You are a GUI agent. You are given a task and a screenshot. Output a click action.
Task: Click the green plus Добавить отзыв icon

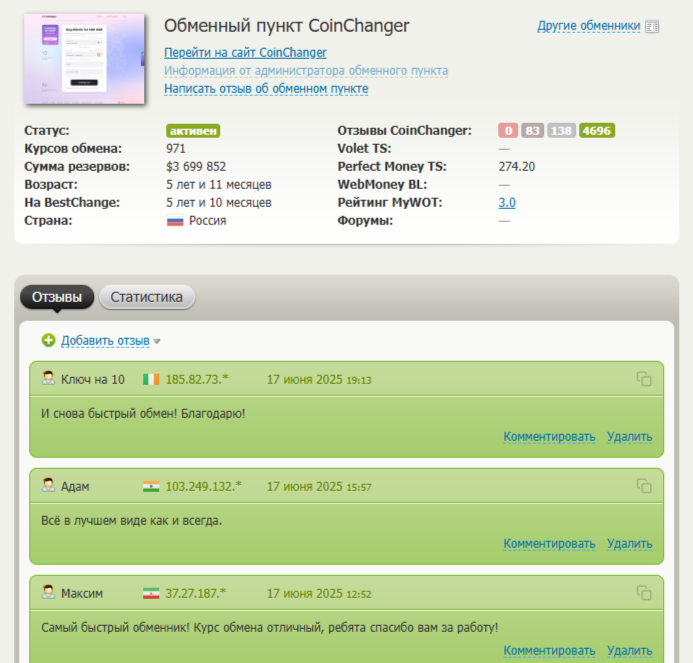48,340
